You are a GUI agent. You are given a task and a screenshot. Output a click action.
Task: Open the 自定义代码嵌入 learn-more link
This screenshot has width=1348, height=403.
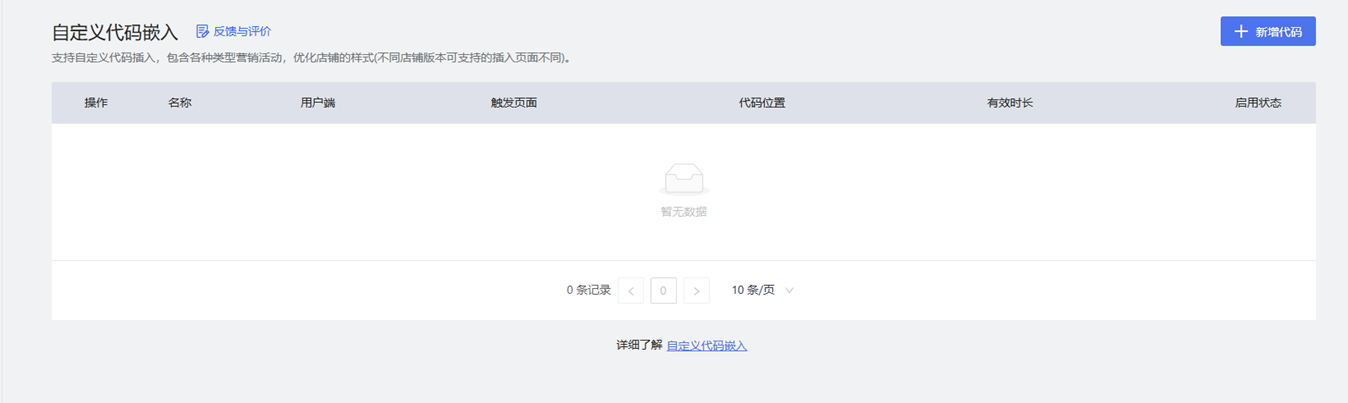click(707, 346)
